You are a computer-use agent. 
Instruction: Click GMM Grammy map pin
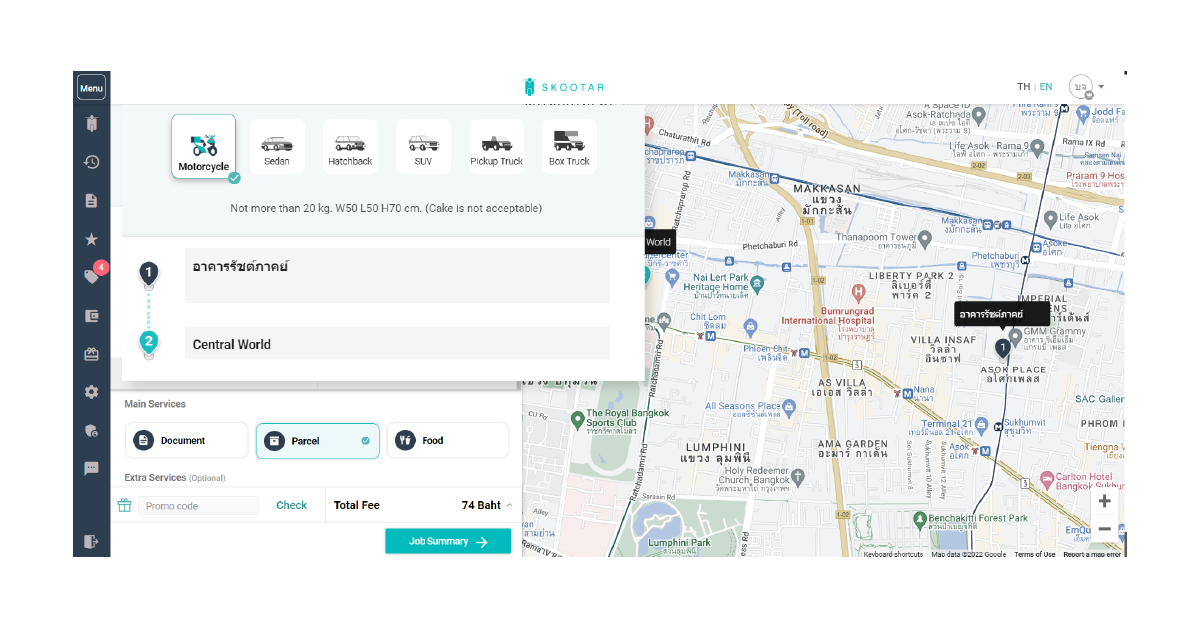[x=1015, y=337]
